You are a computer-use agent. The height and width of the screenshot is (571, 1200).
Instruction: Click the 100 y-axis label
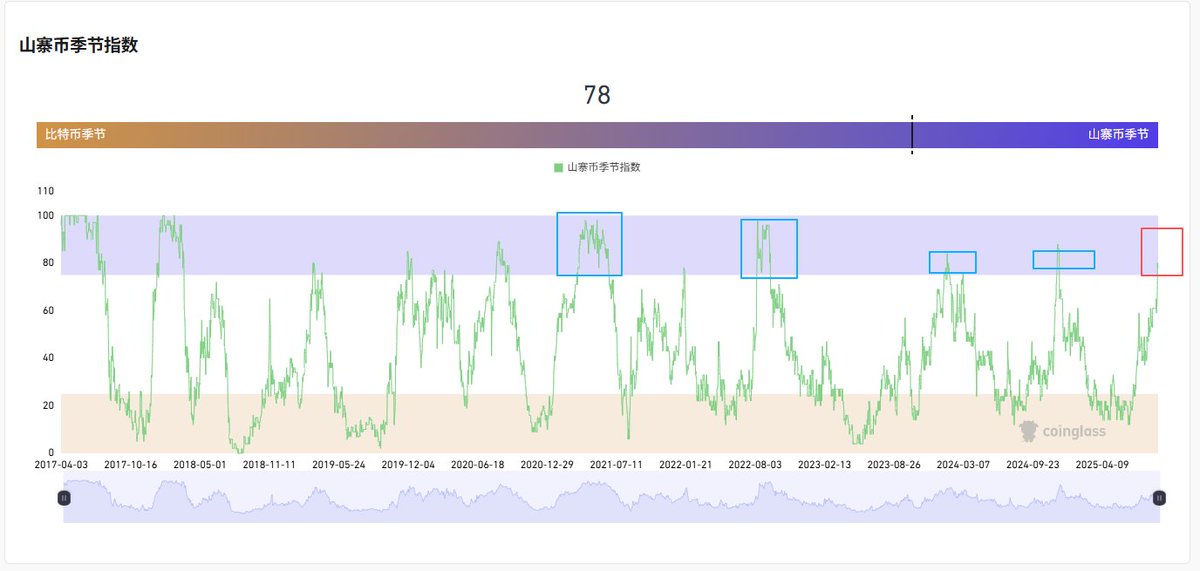(46, 215)
